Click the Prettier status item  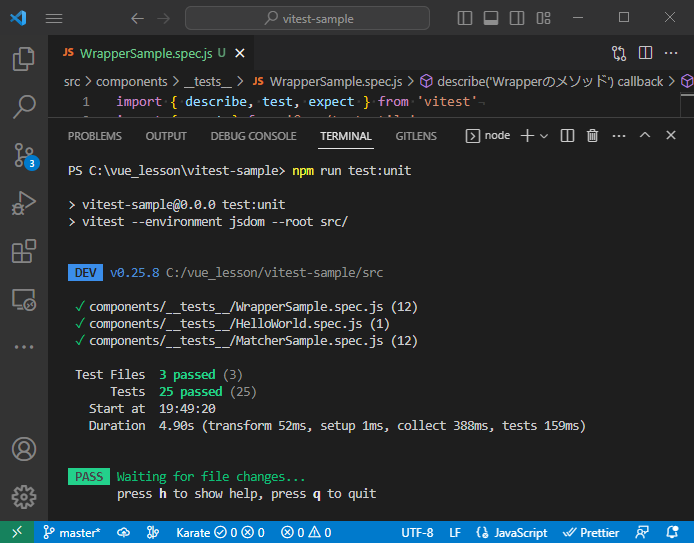pos(591,532)
